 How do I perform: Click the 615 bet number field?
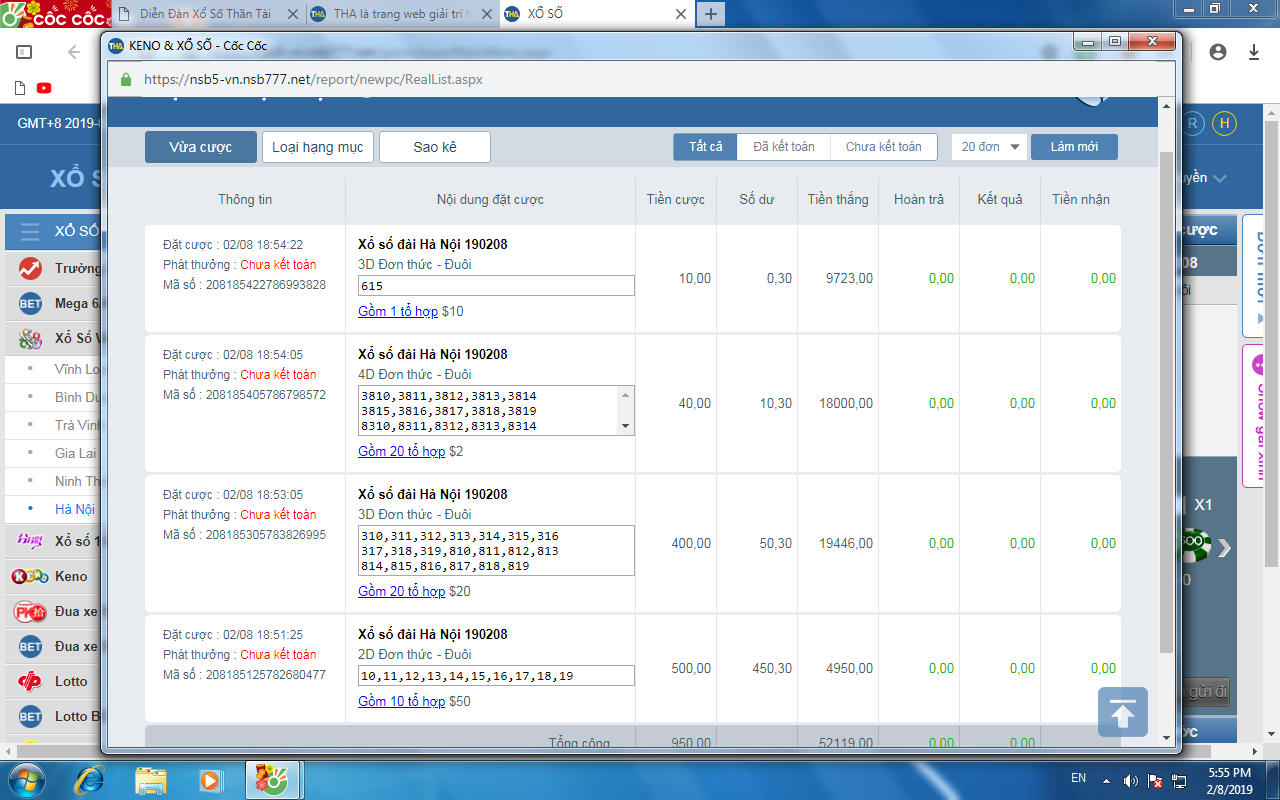pos(496,286)
